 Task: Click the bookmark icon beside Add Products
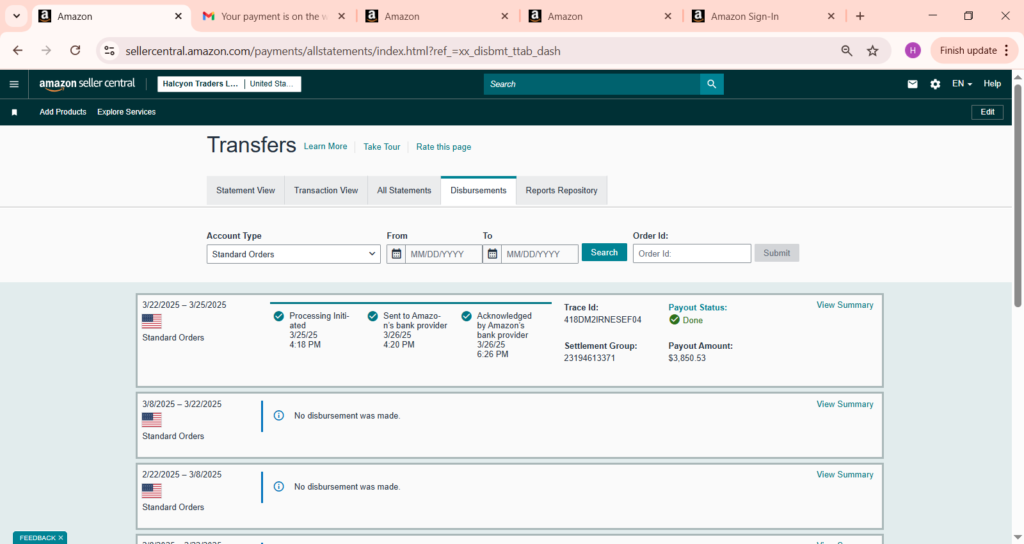(x=14, y=112)
